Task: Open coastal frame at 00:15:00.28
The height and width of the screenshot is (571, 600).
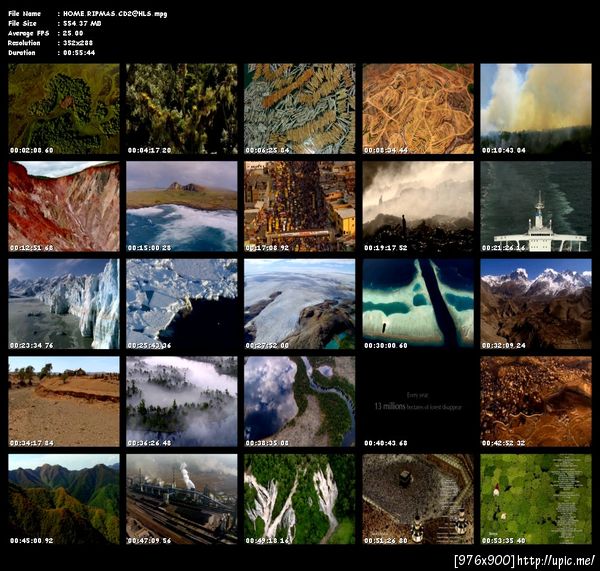Action: tap(182, 207)
